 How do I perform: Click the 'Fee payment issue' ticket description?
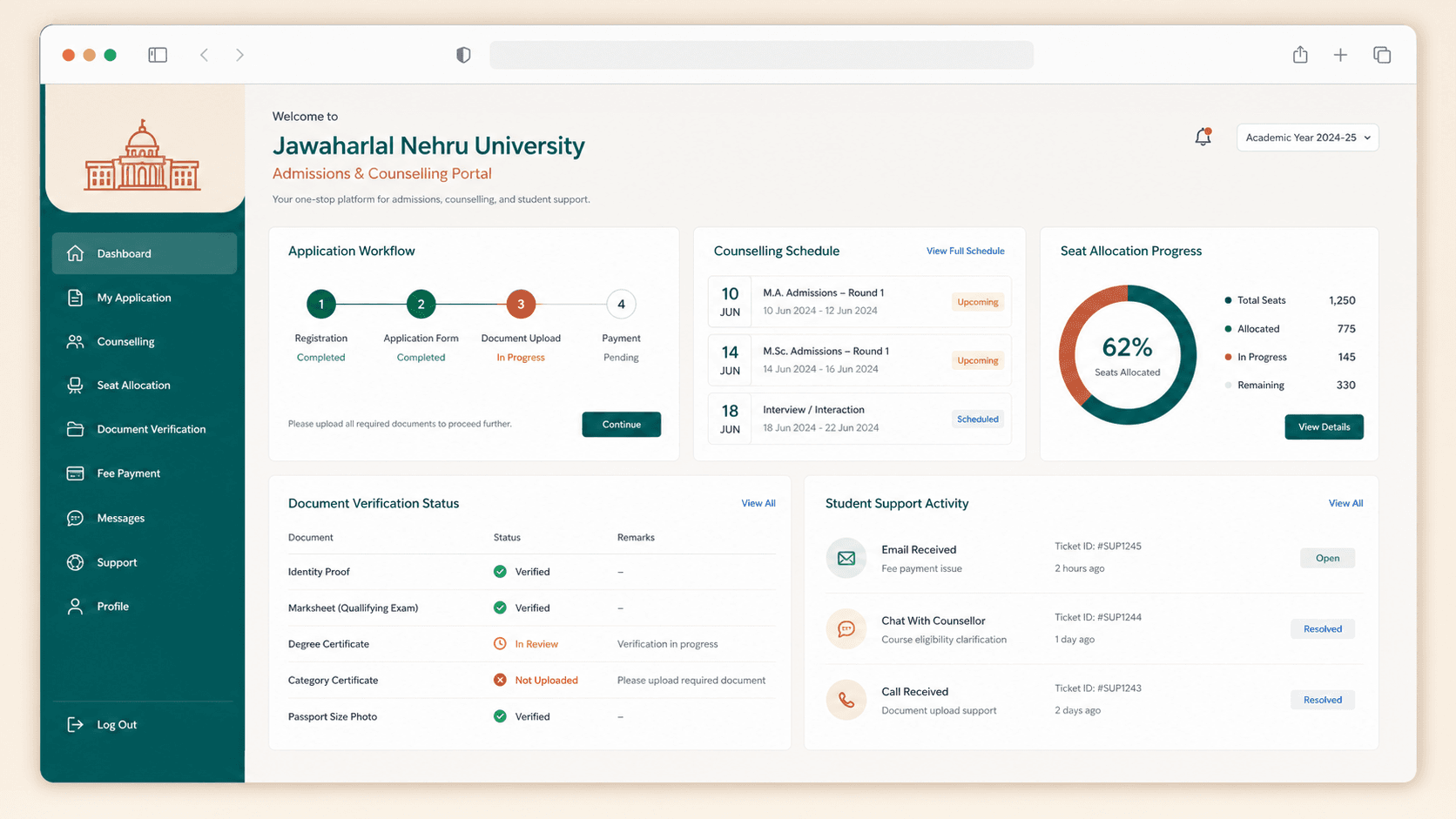pyautogui.click(x=921, y=568)
